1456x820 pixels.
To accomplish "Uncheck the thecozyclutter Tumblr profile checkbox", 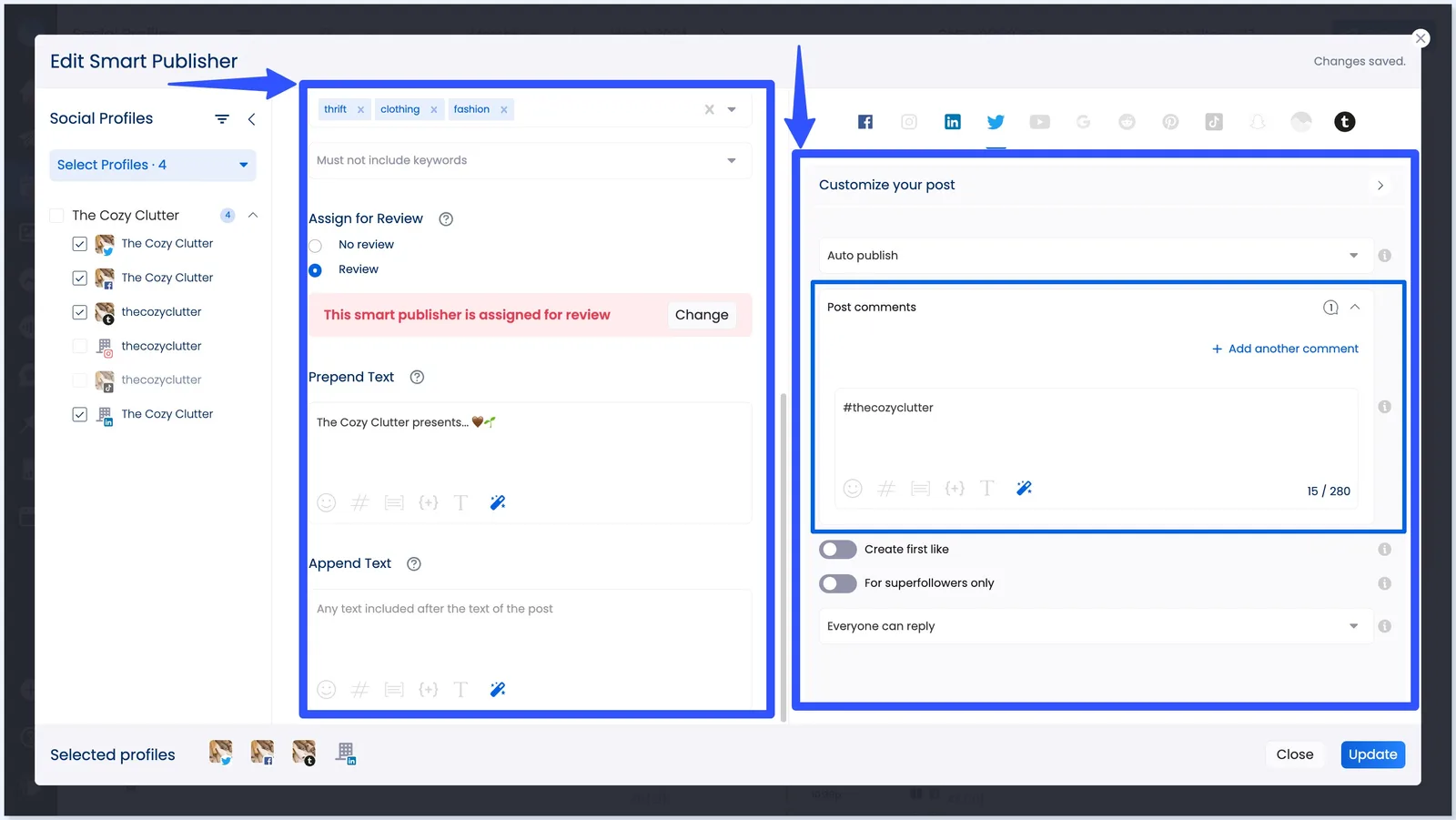I will pyautogui.click(x=80, y=312).
